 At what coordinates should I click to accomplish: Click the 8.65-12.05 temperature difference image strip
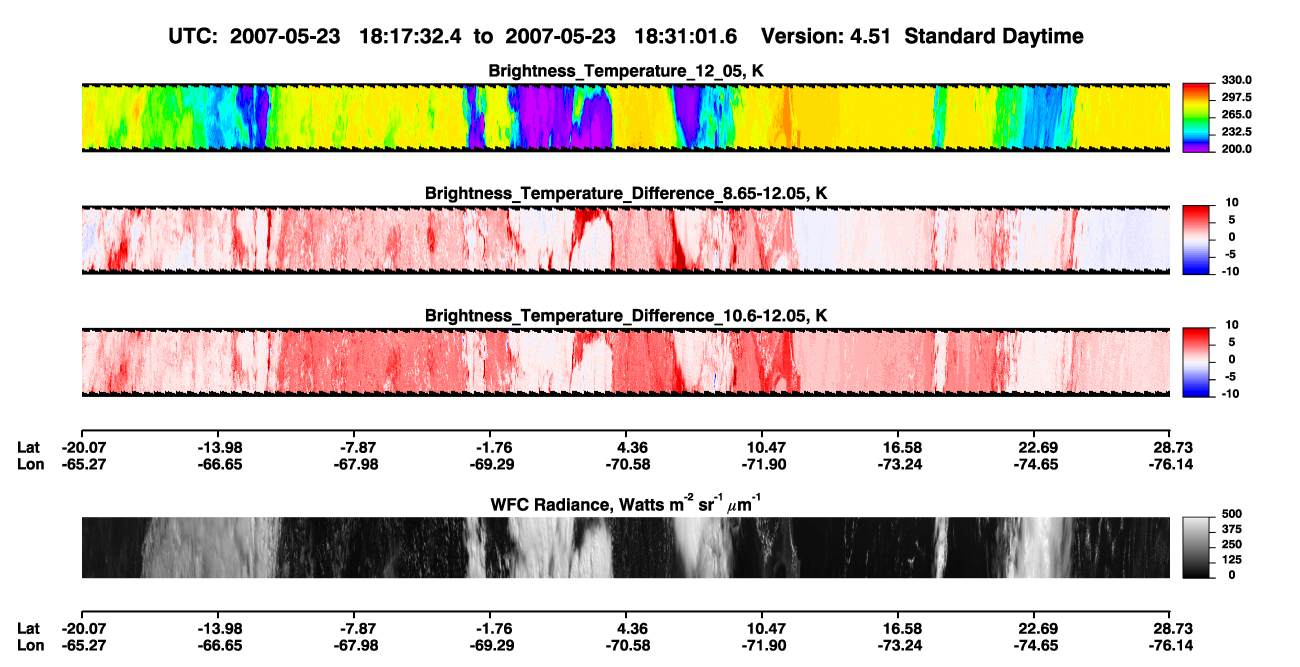click(625, 240)
